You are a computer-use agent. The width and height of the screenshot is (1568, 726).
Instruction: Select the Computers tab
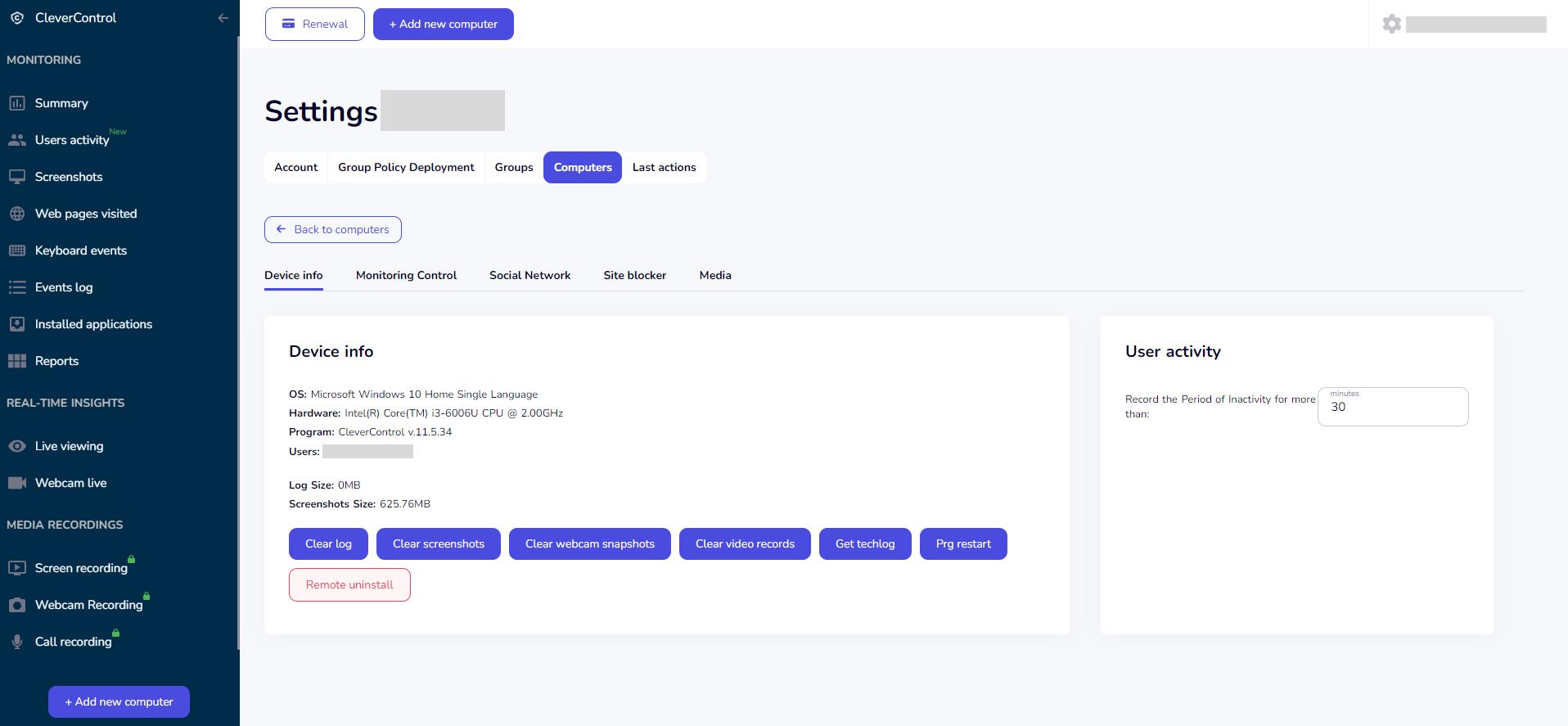pos(583,167)
